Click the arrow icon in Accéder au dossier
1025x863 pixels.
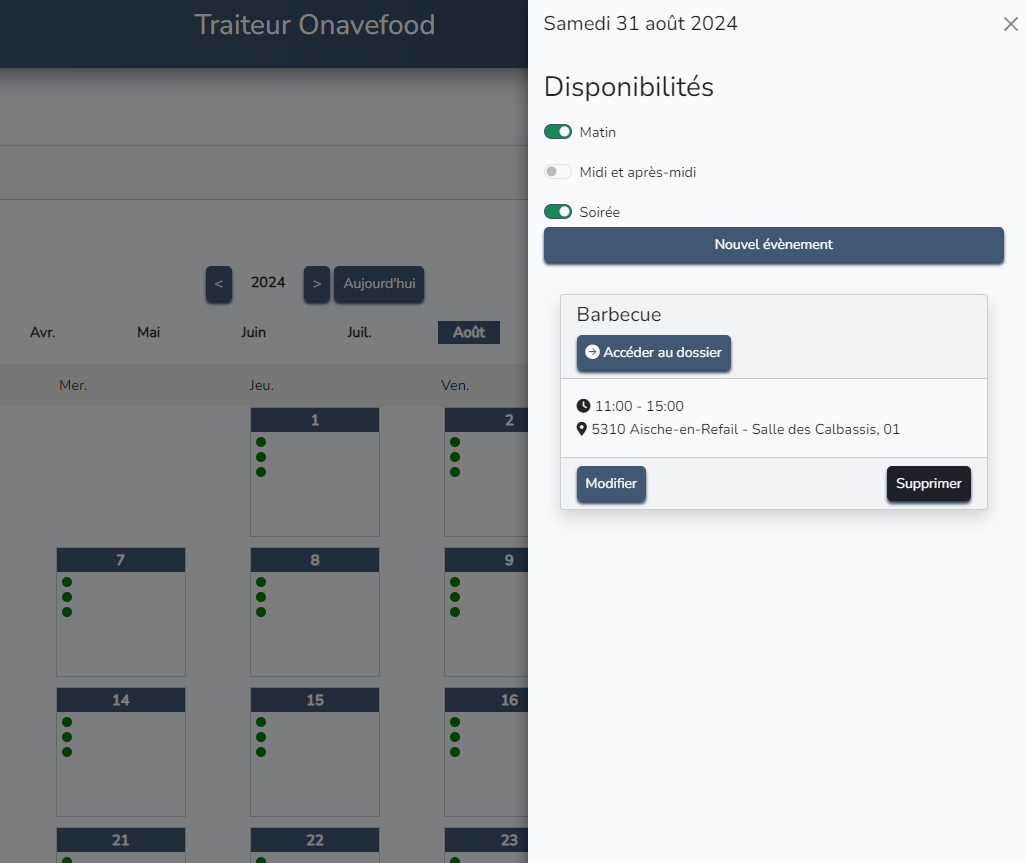click(592, 353)
